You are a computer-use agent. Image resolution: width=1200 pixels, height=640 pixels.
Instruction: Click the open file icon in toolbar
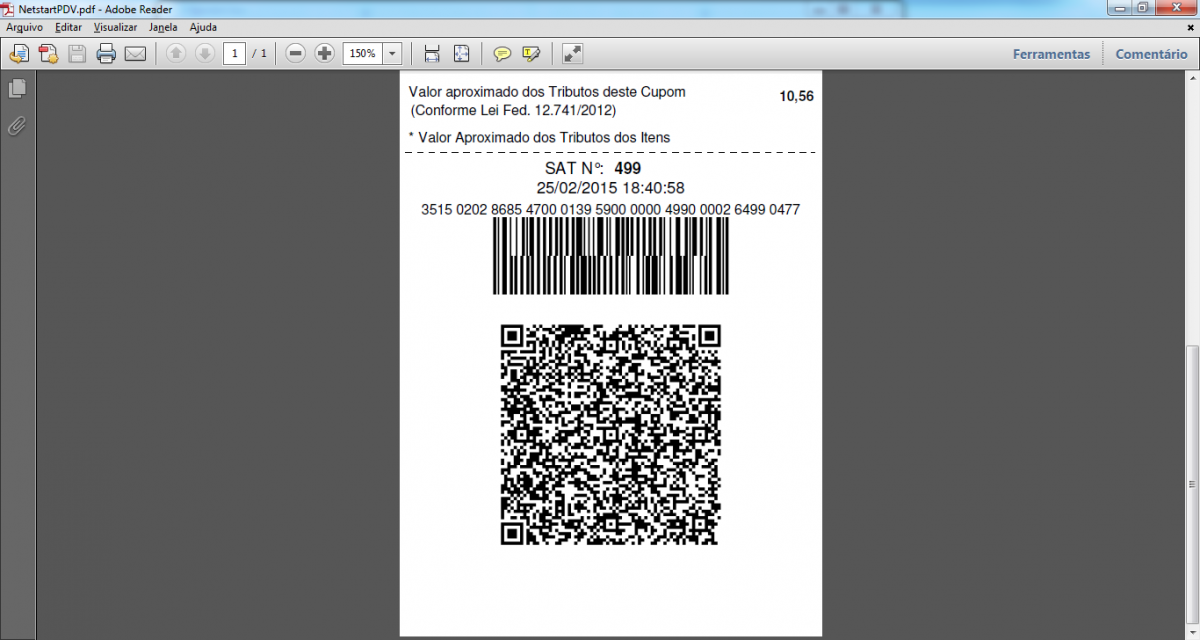[x=19, y=54]
